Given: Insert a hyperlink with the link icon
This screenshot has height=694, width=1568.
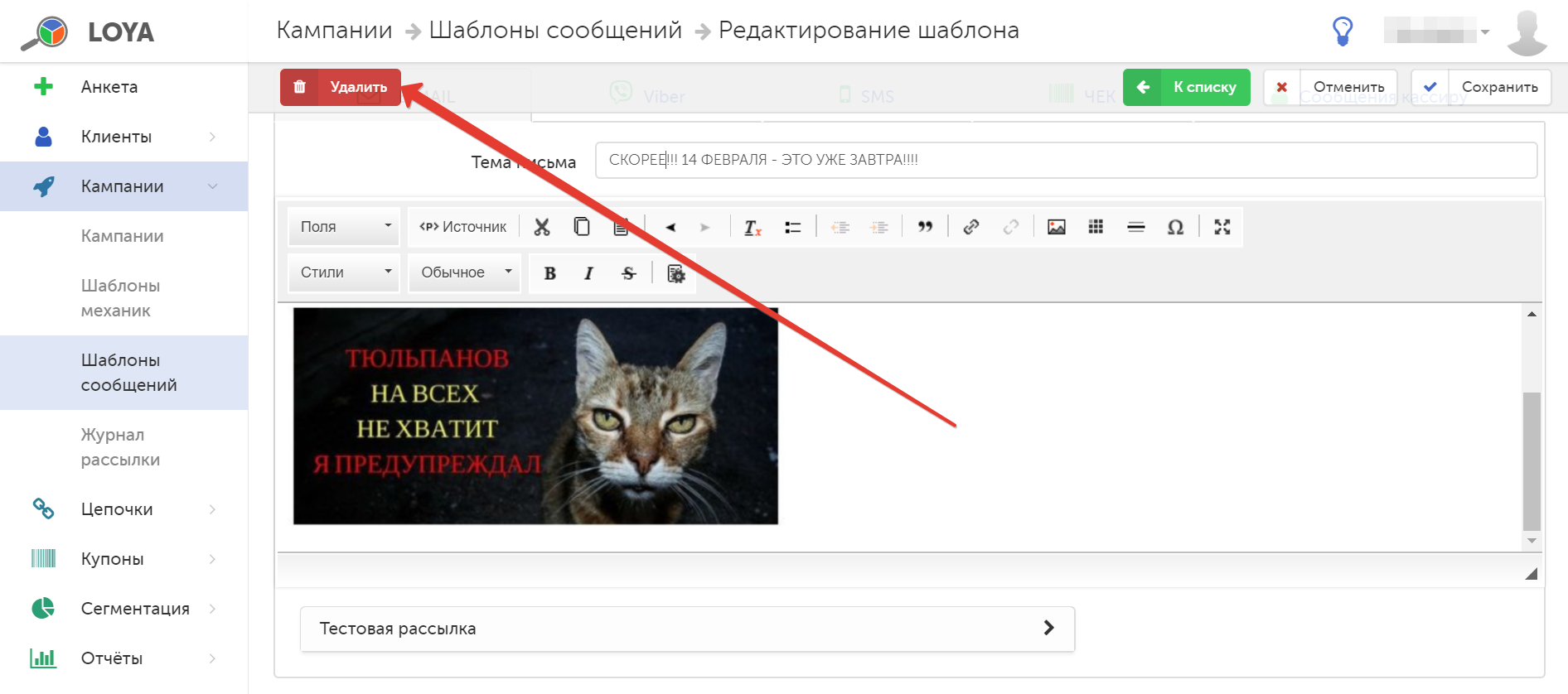Looking at the screenshot, I should (x=971, y=227).
